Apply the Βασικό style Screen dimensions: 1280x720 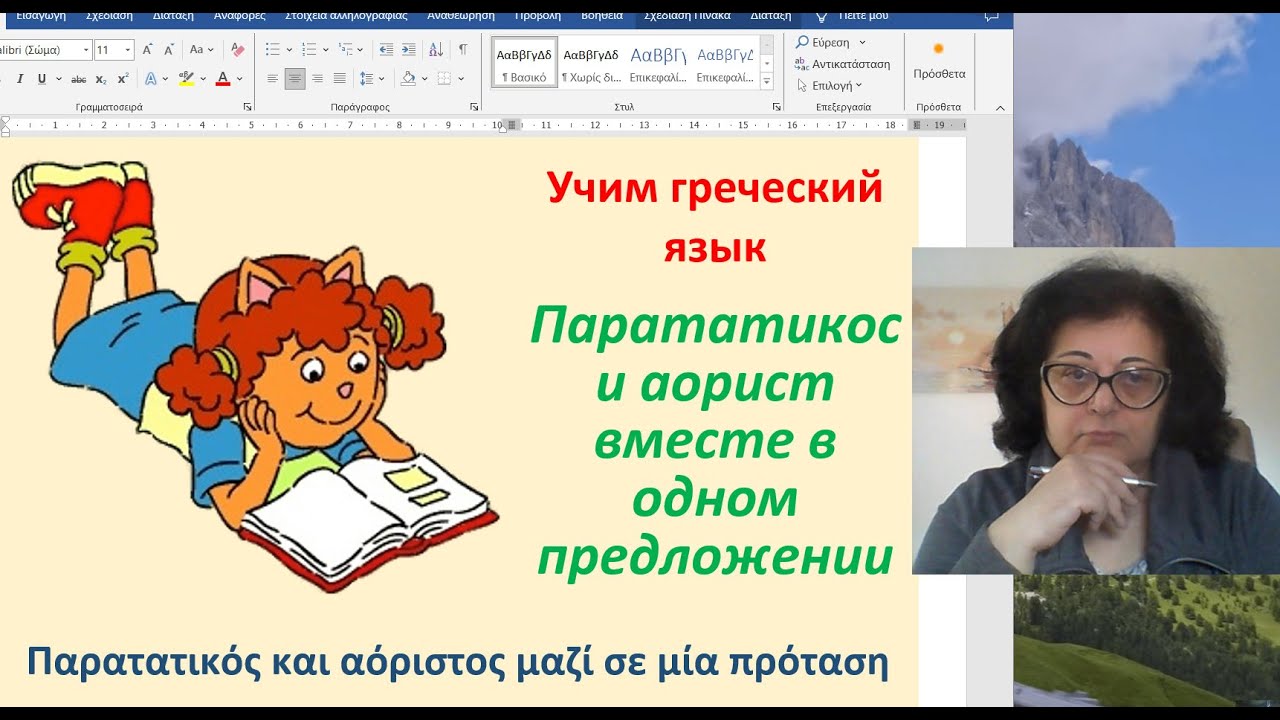[524, 62]
